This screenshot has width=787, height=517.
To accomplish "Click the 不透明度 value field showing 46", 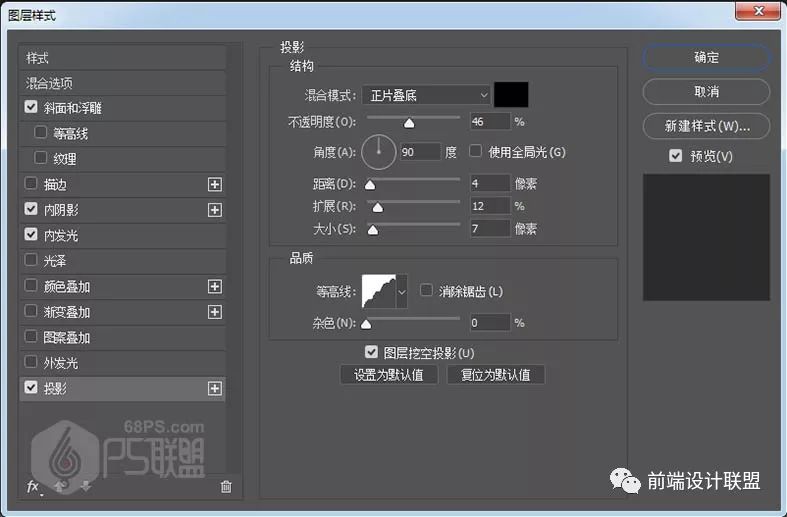I will (x=490, y=121).
